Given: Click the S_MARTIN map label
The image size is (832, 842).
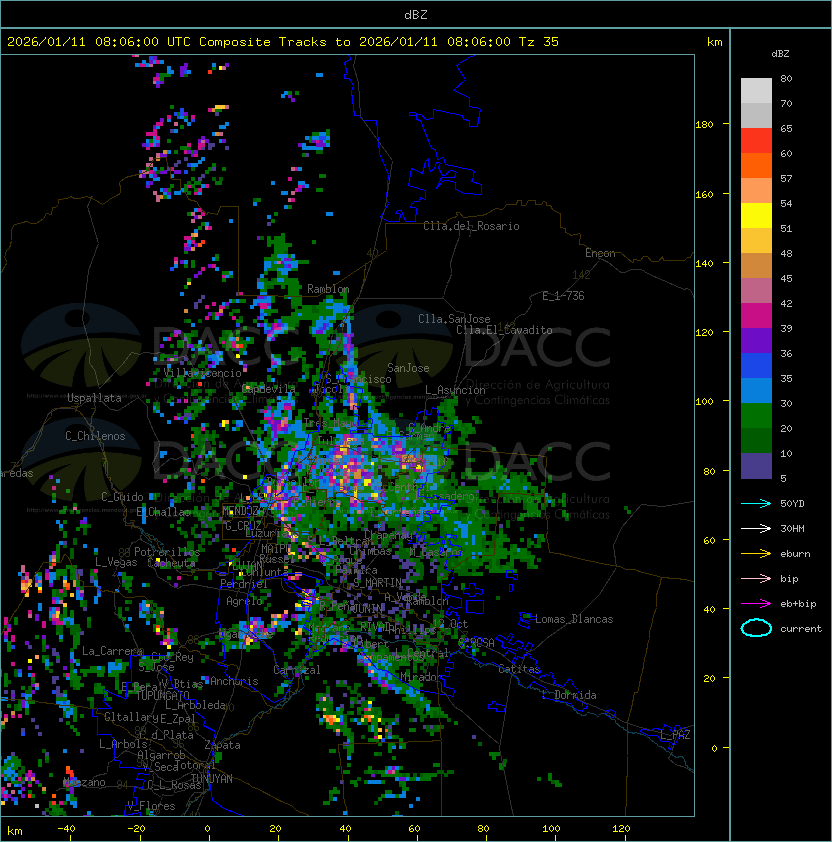Looking at the screenshot, I should coord(378,583).
